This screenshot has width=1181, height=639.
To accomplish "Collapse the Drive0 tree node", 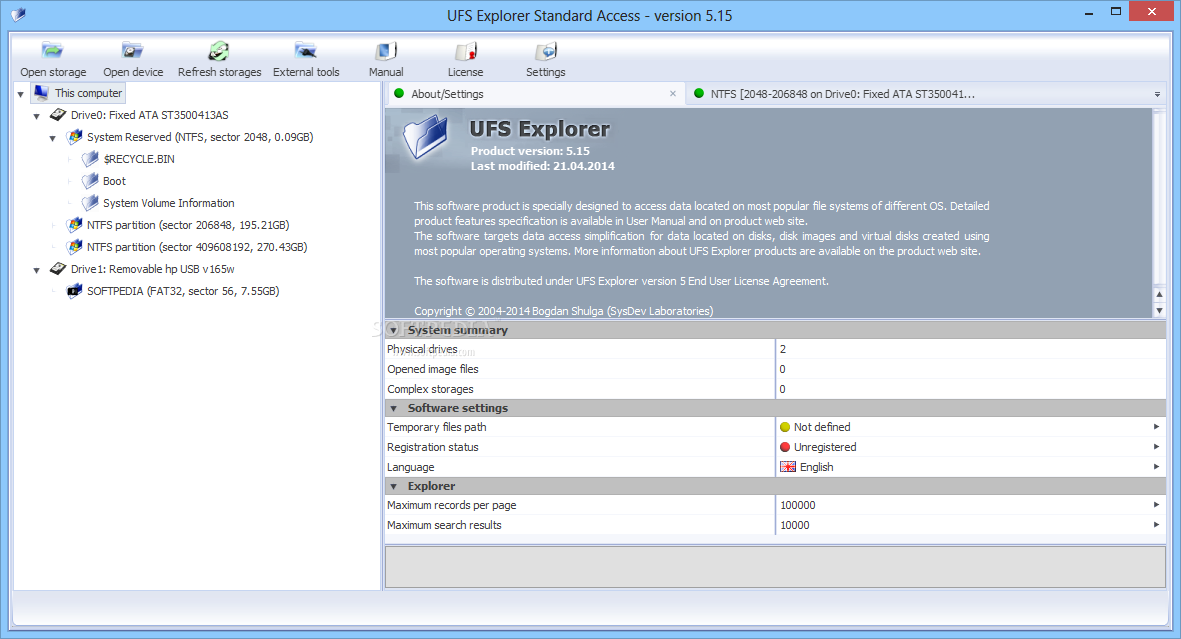I will [36, 116].
